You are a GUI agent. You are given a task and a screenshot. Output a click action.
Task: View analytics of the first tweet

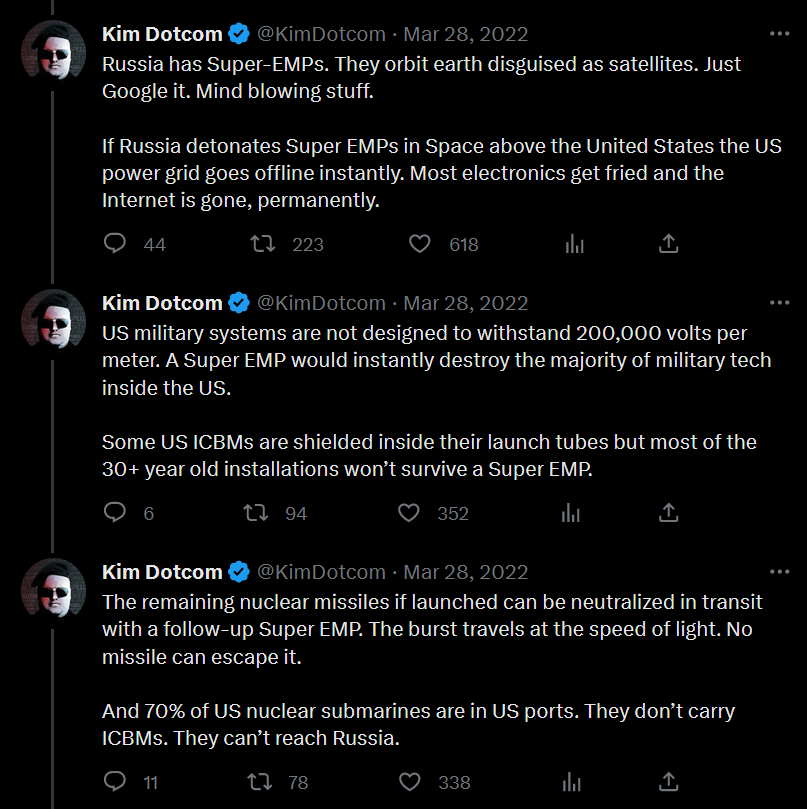tap(574, 244)
